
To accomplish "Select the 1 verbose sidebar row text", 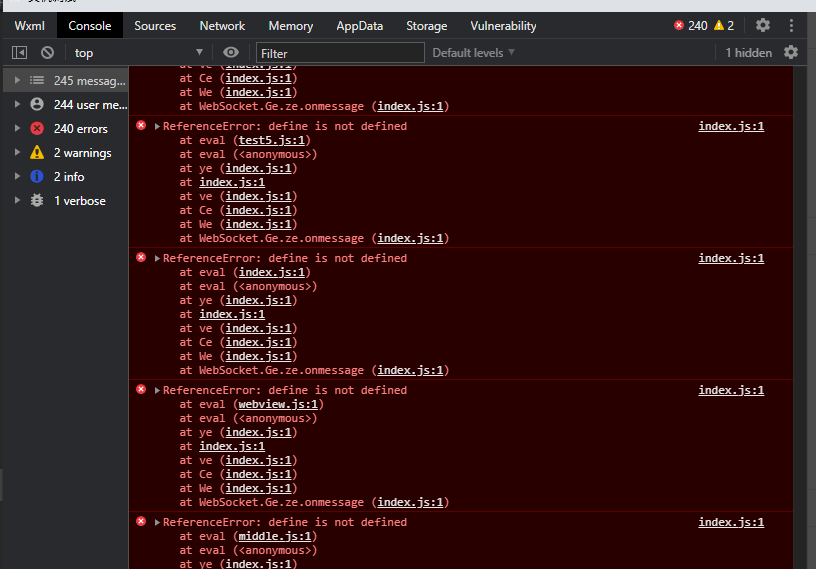I will (80, 200).
